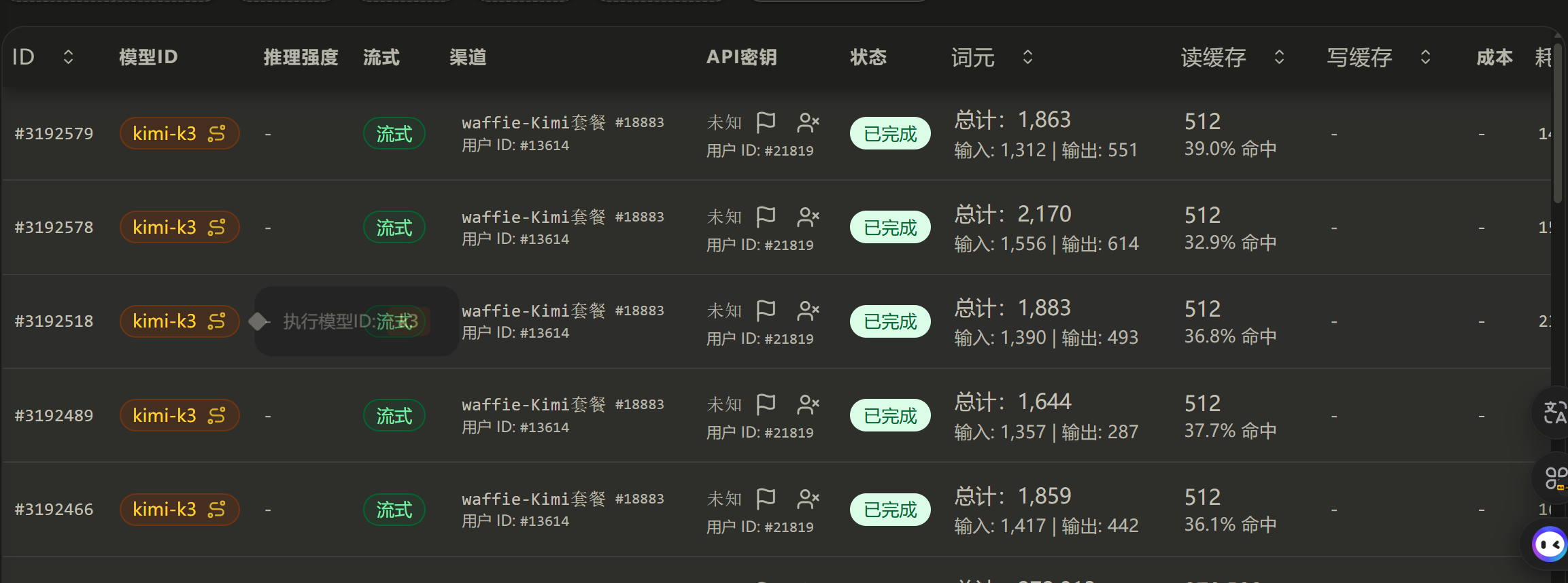Click the 流式 column header
The height and width of the screenshot is (583, 1568).
point(381,57)
